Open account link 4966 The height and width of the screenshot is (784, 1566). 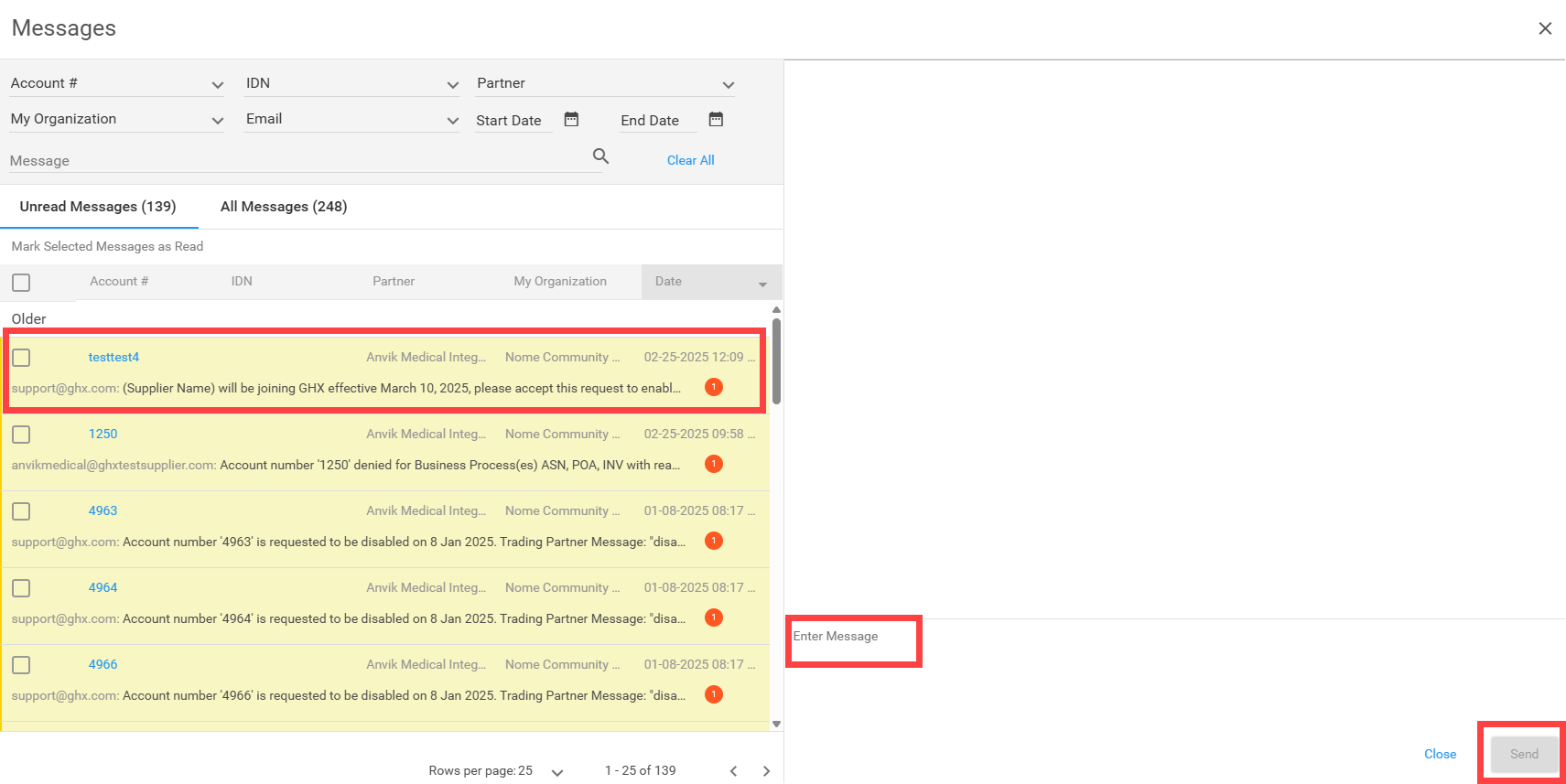[103, 664]
